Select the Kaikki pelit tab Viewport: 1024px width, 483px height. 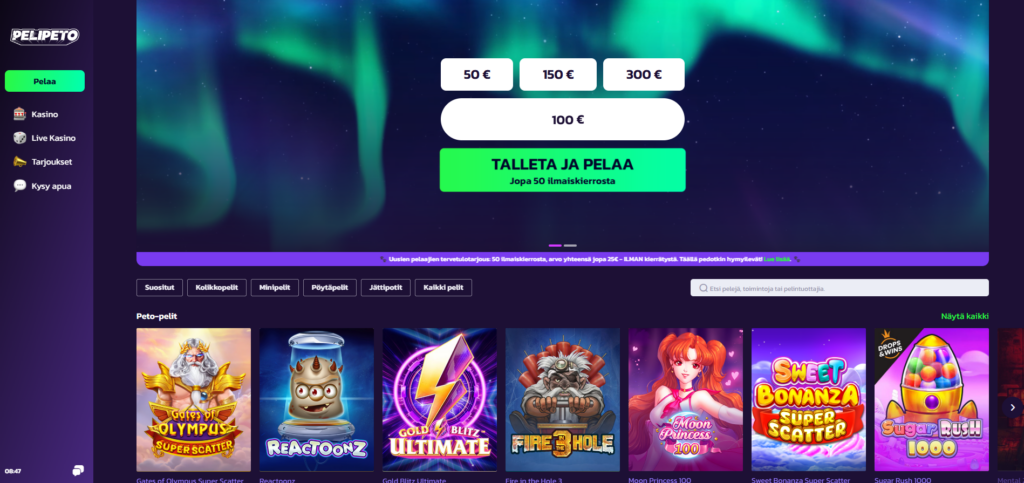pos(443,288)
